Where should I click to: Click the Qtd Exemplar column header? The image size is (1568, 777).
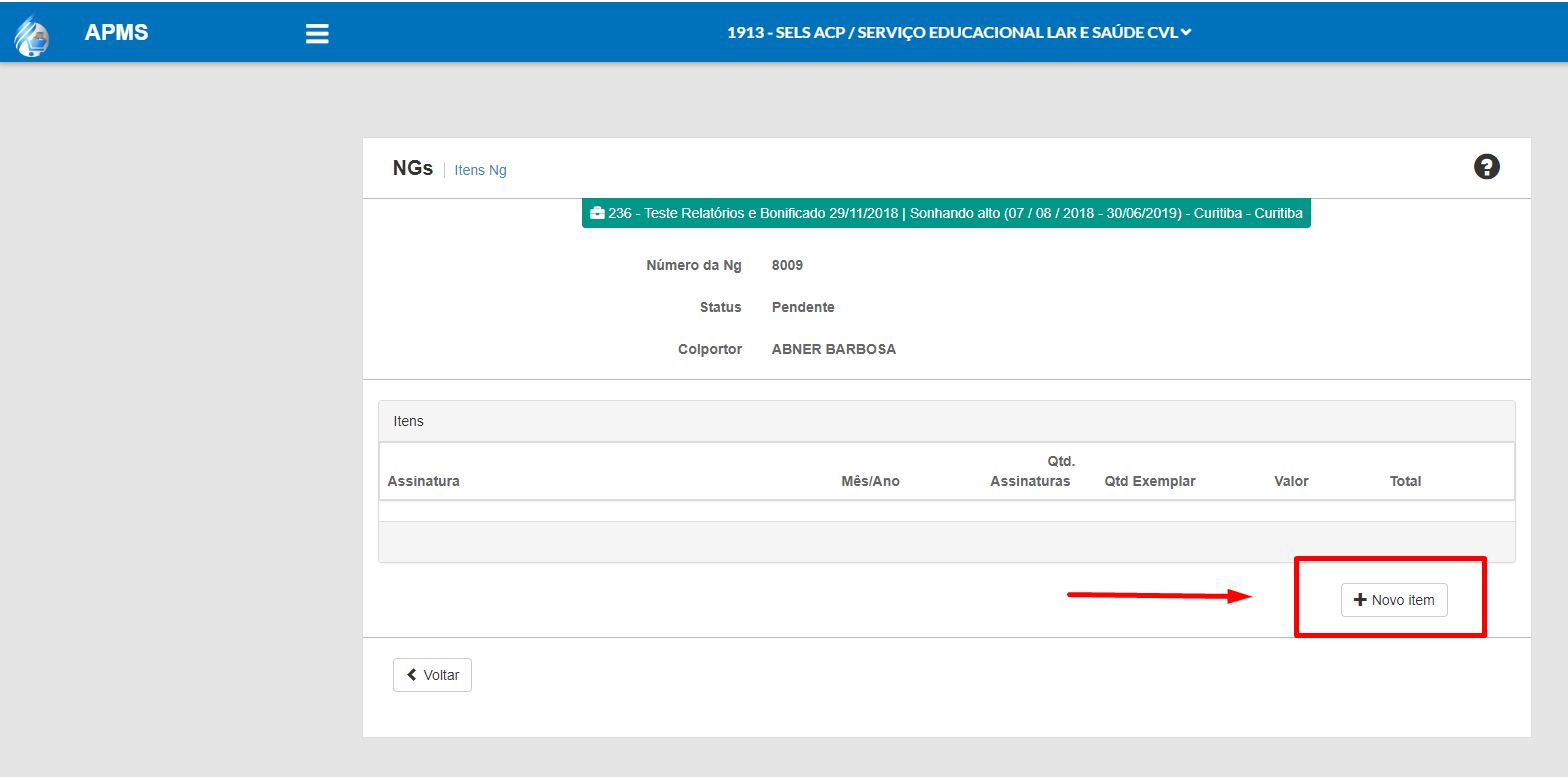click(x=1150, y=481)
